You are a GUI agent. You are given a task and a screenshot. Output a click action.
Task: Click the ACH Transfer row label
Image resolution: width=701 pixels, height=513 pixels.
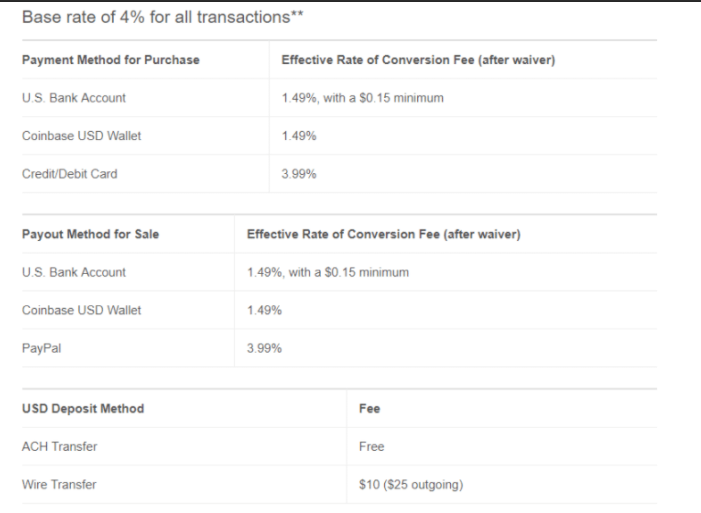tap(59, 447)
